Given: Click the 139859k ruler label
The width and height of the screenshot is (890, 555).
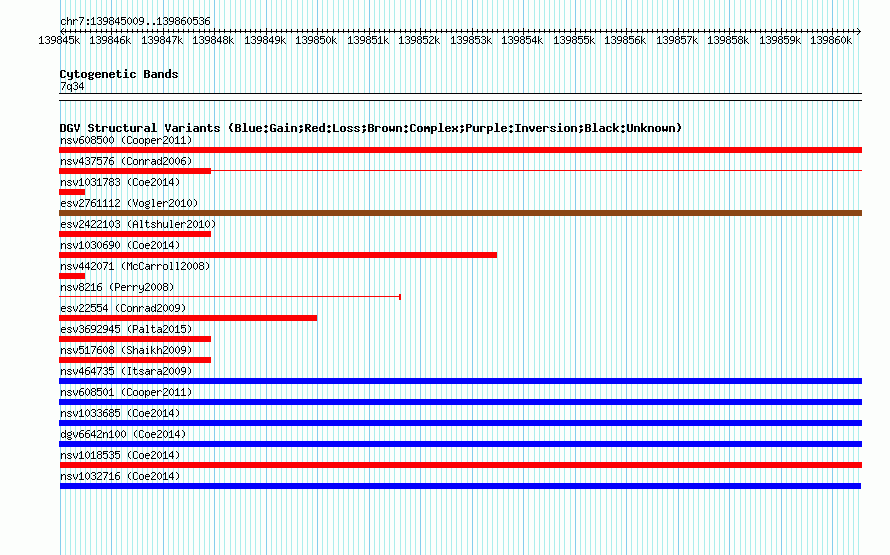Looking at the screenshot, I should pyautogui.click(x=780, y=40).
